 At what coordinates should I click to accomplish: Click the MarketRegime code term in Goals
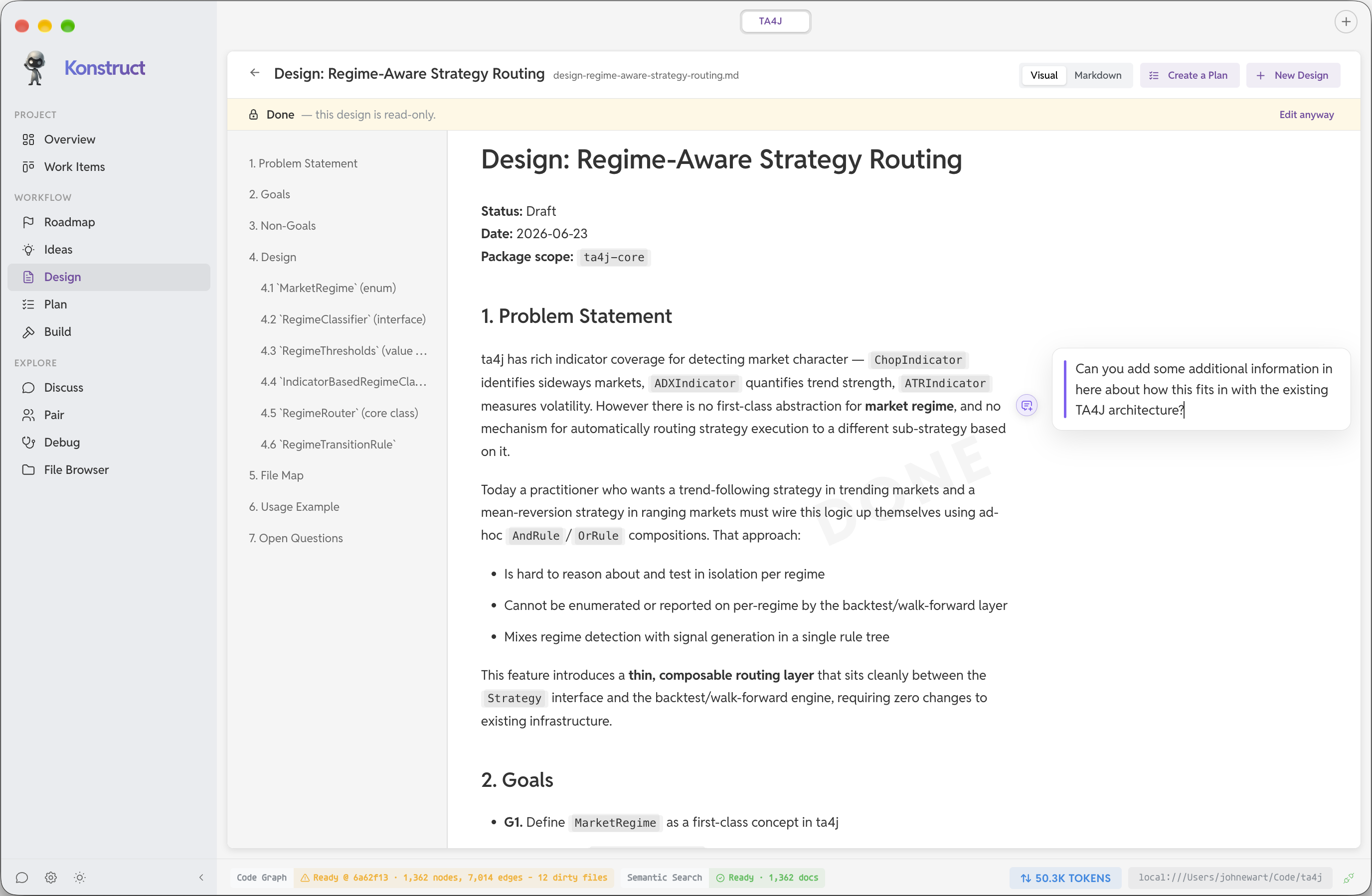pyautogui.click(x=615, y=822)
